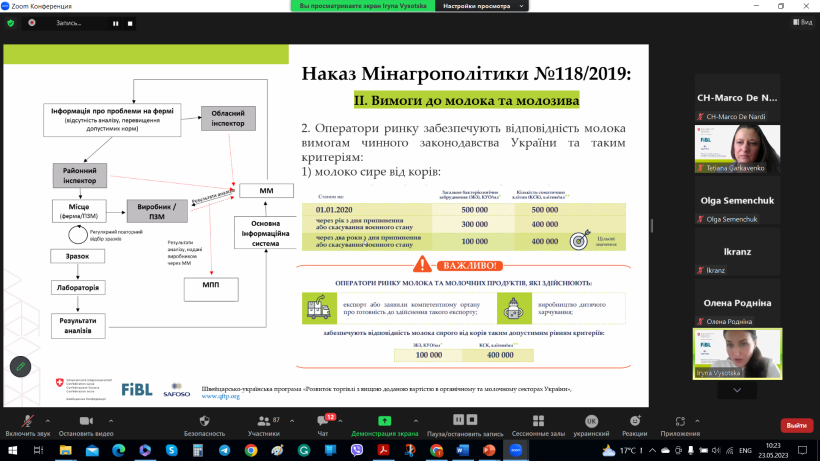Select Tetiana Garkavenko video thumbnail

tap(737, 148)
